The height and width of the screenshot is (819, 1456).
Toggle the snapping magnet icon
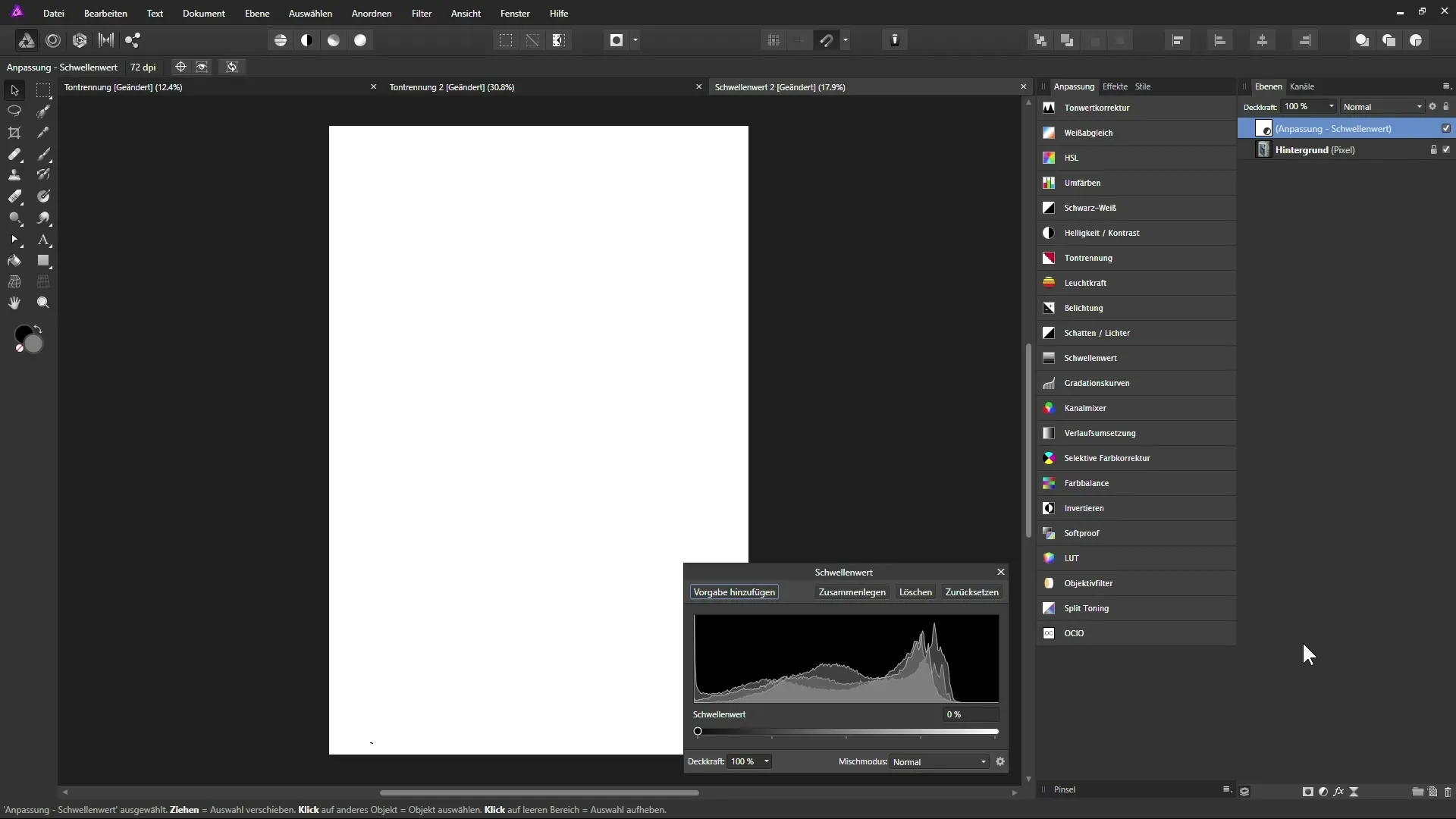tap(827, 40)
